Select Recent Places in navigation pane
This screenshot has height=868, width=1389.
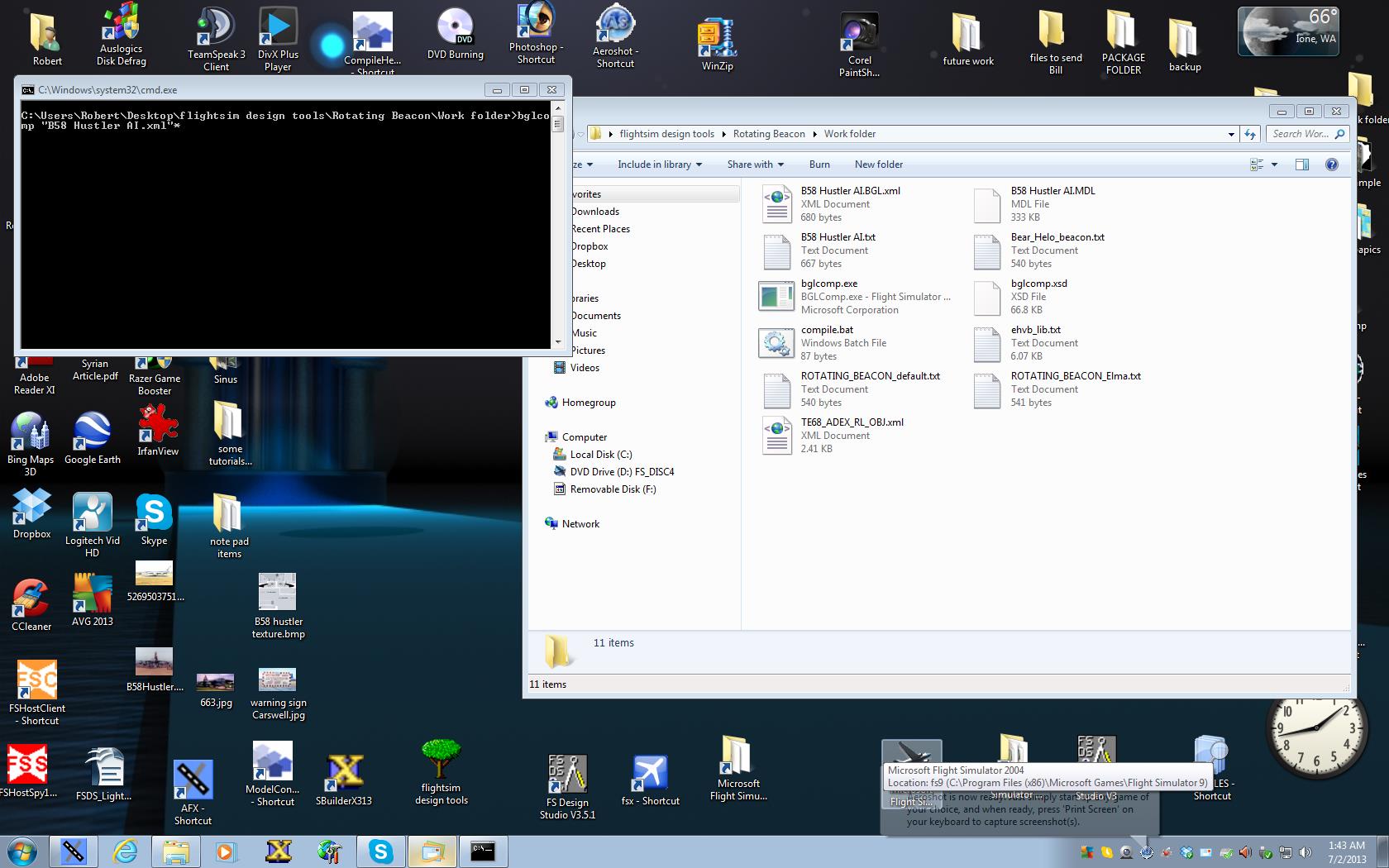pos(600,229)
